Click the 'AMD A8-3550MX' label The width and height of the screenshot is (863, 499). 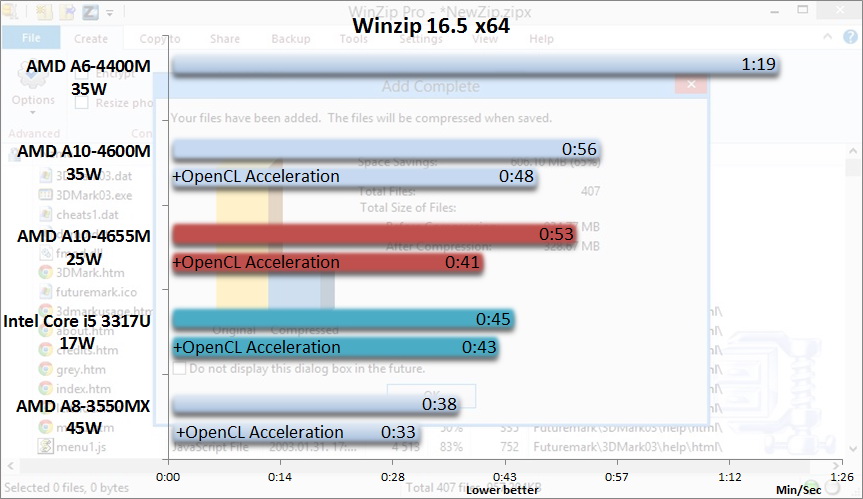tap(83, 406)
